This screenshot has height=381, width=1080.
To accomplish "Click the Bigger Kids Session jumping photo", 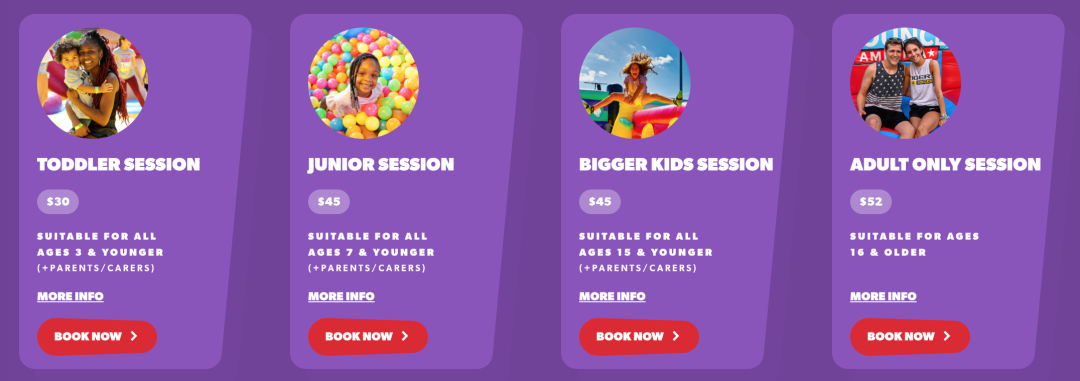I will [634, 83].
